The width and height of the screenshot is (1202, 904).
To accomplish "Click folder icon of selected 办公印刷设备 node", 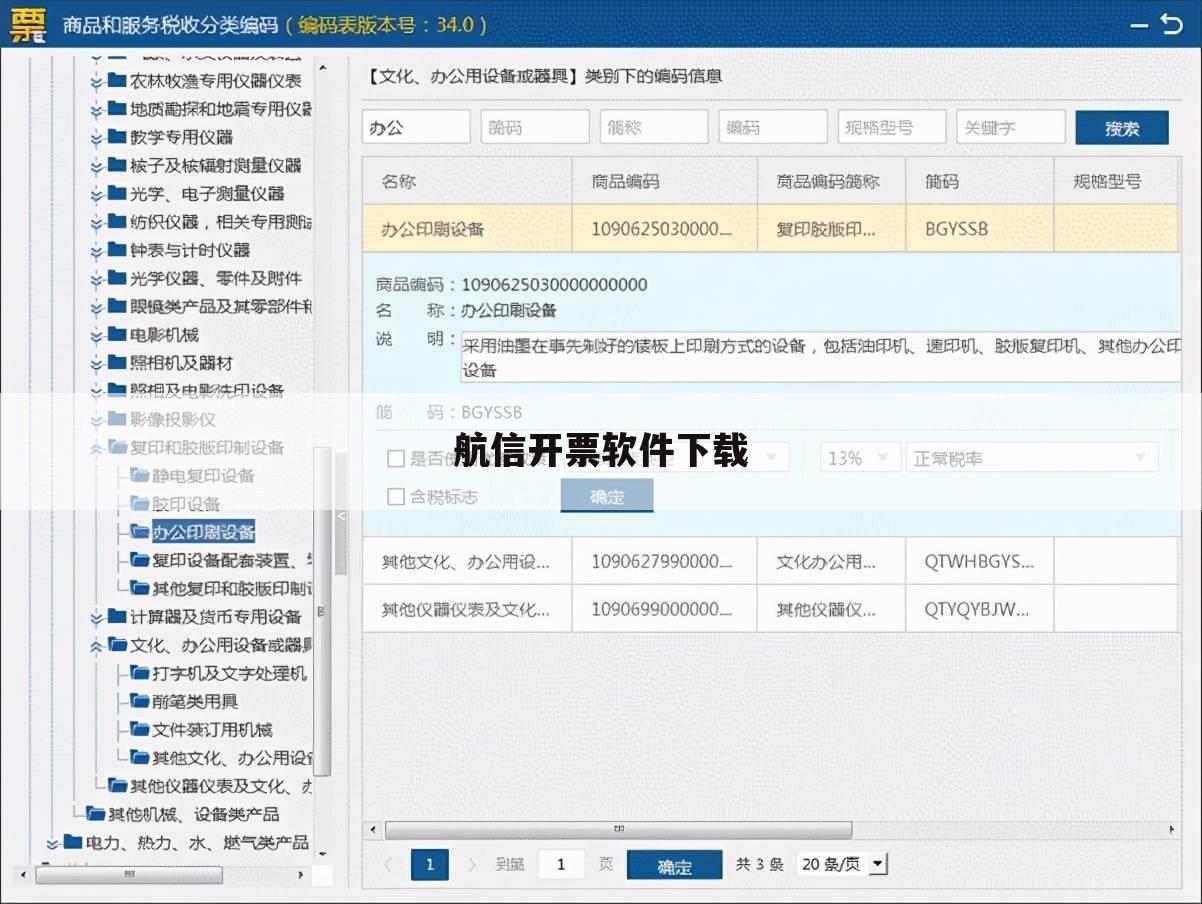I will pyautogui.click(x=139, y=531).
